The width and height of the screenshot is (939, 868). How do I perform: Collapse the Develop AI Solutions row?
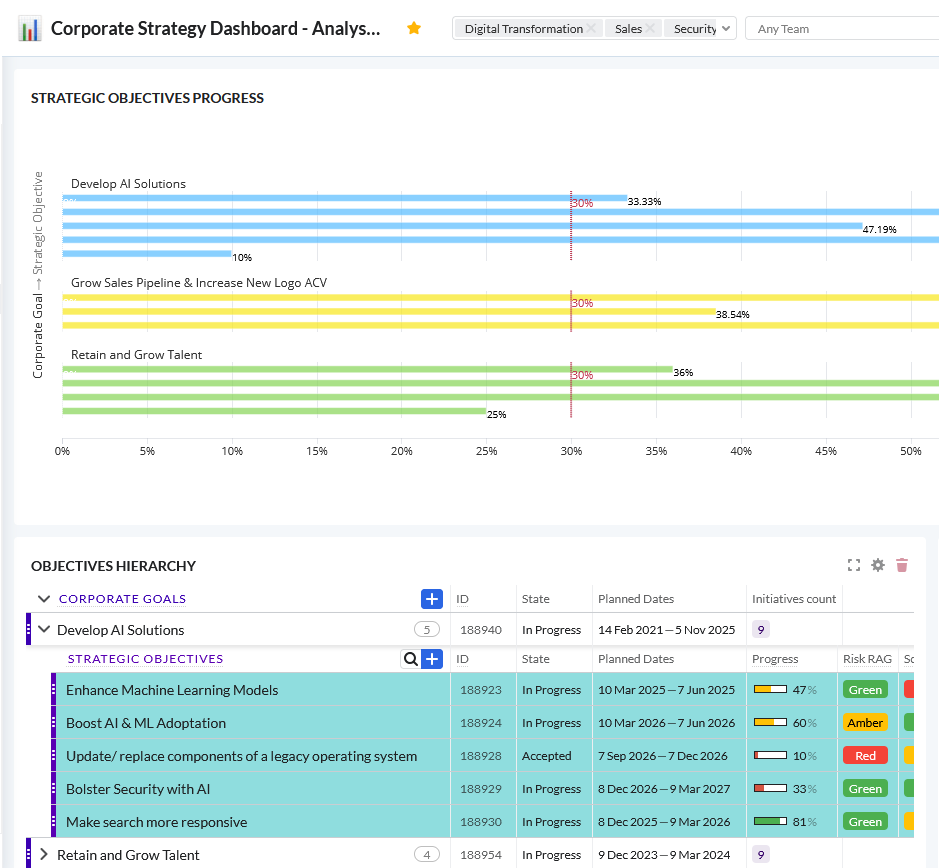tap(44, 630)
